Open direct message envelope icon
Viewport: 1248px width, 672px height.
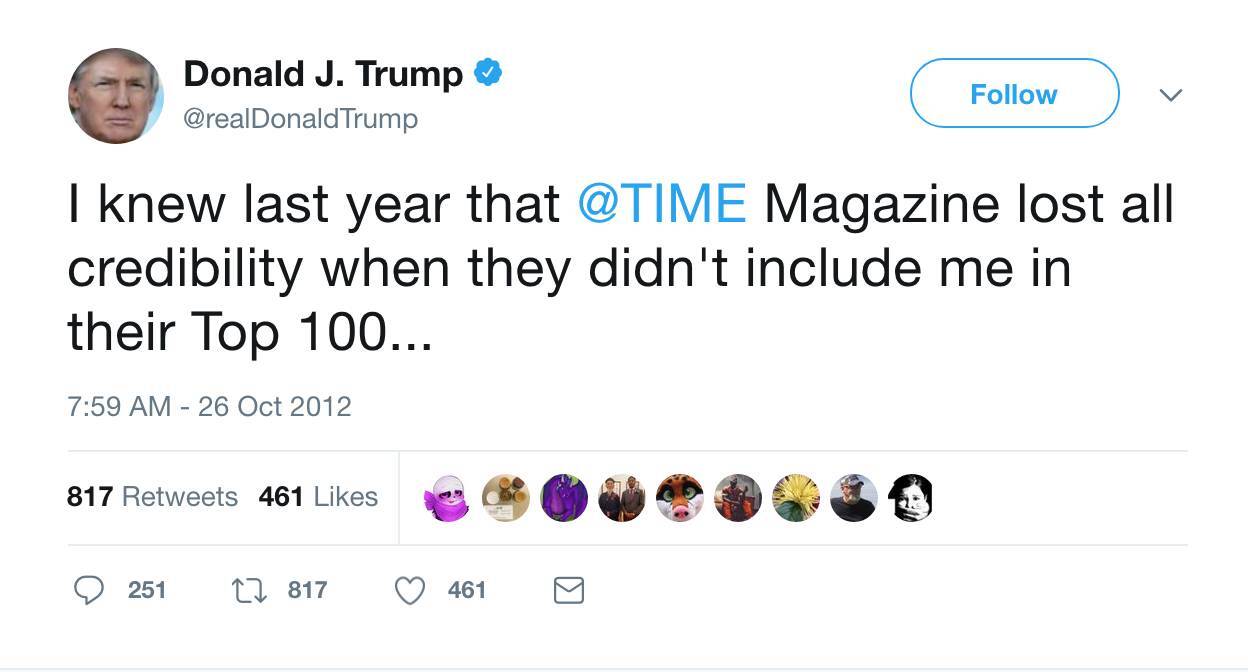[x=569, y=591]
